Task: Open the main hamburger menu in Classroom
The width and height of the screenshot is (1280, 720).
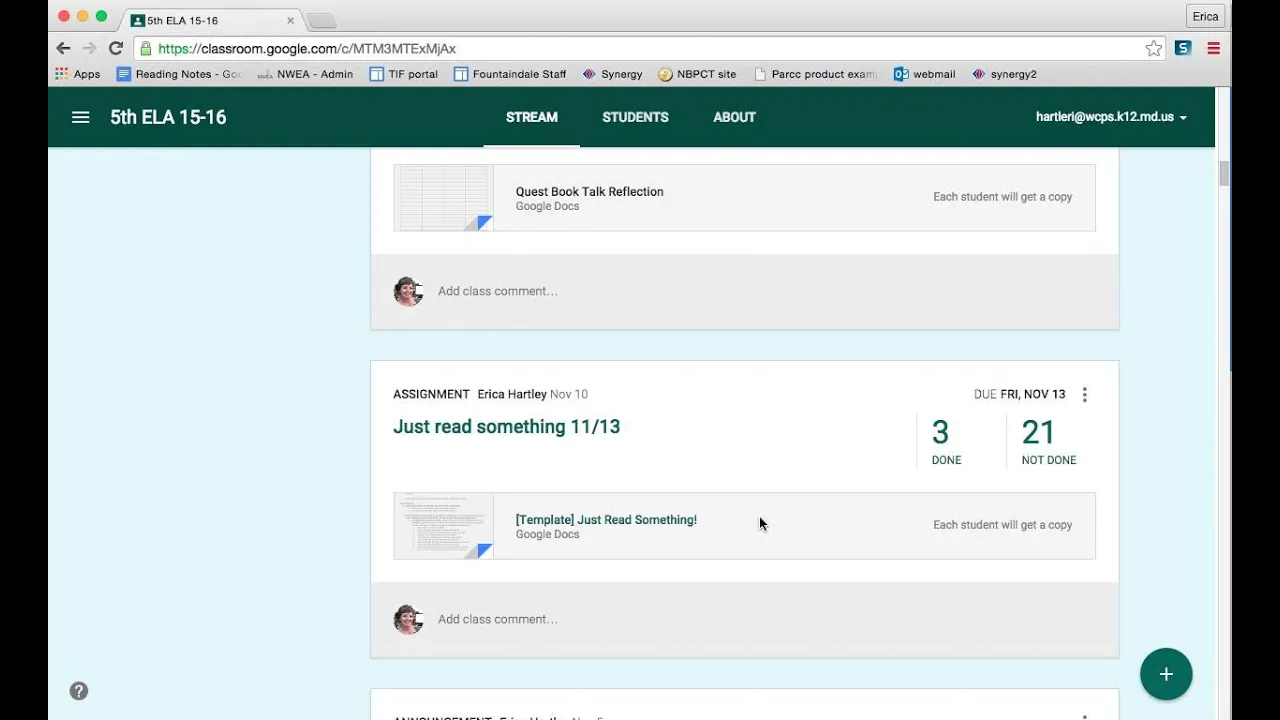Action: coord(81,117)
